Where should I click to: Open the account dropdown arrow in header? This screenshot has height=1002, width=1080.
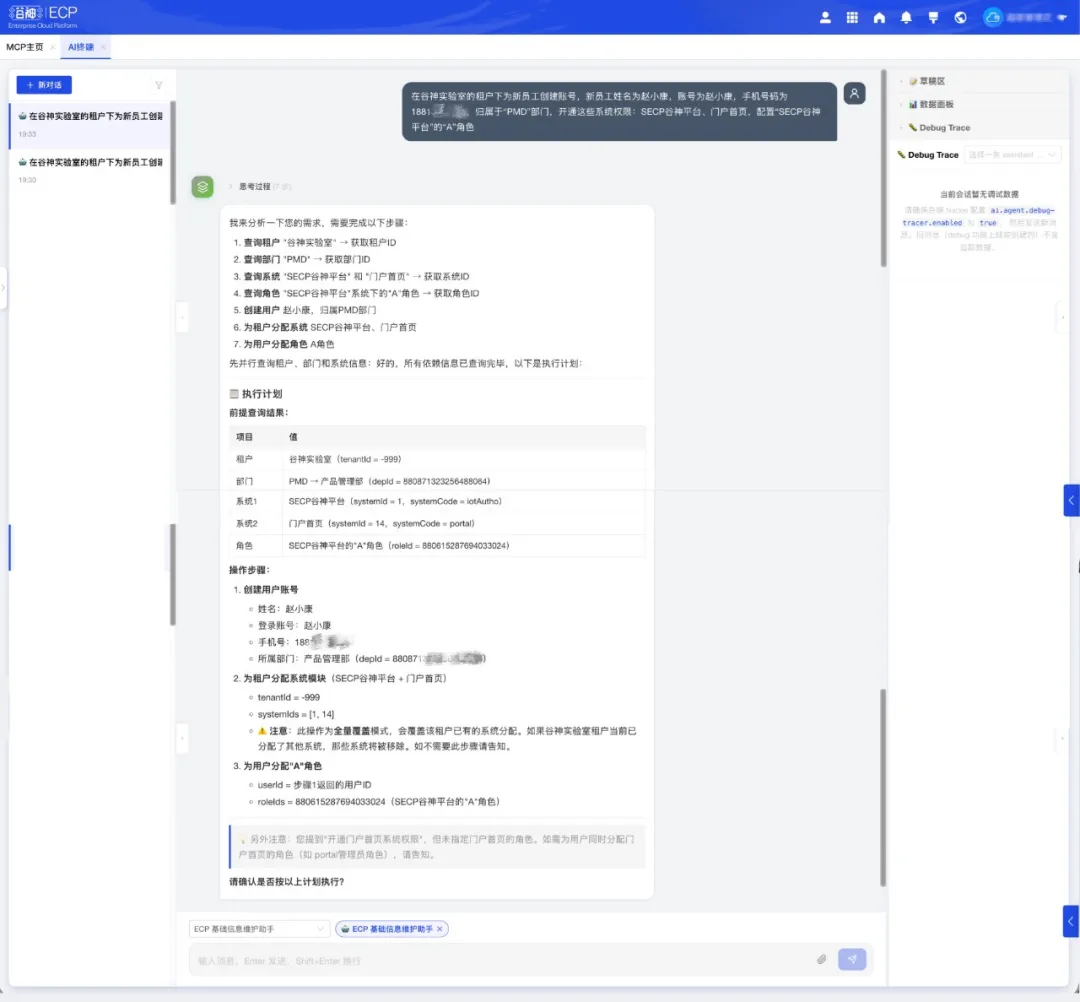[x=1061, y=18]
